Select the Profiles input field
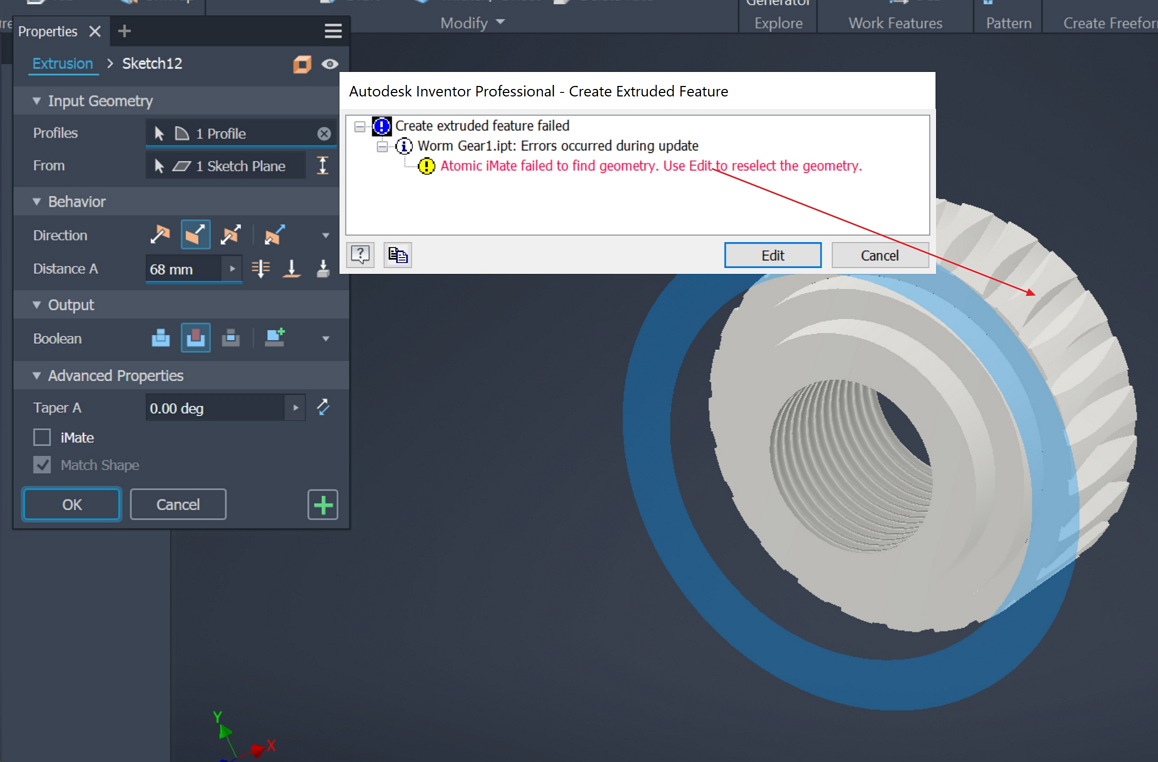 click(x=241, y=133)
